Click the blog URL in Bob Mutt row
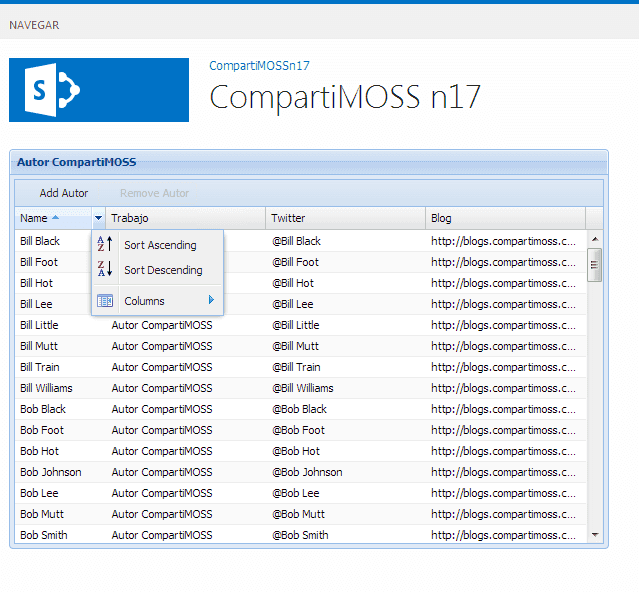 (x=505, y=514)
